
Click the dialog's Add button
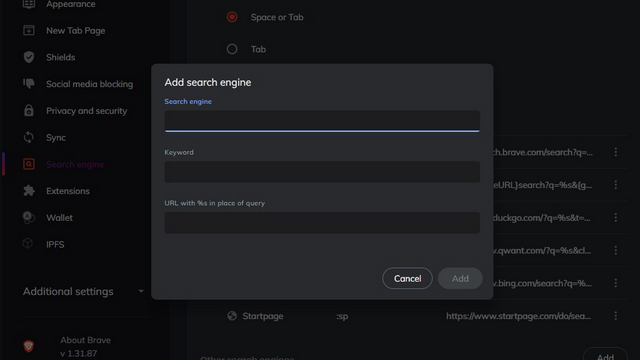tap(460, 278)
